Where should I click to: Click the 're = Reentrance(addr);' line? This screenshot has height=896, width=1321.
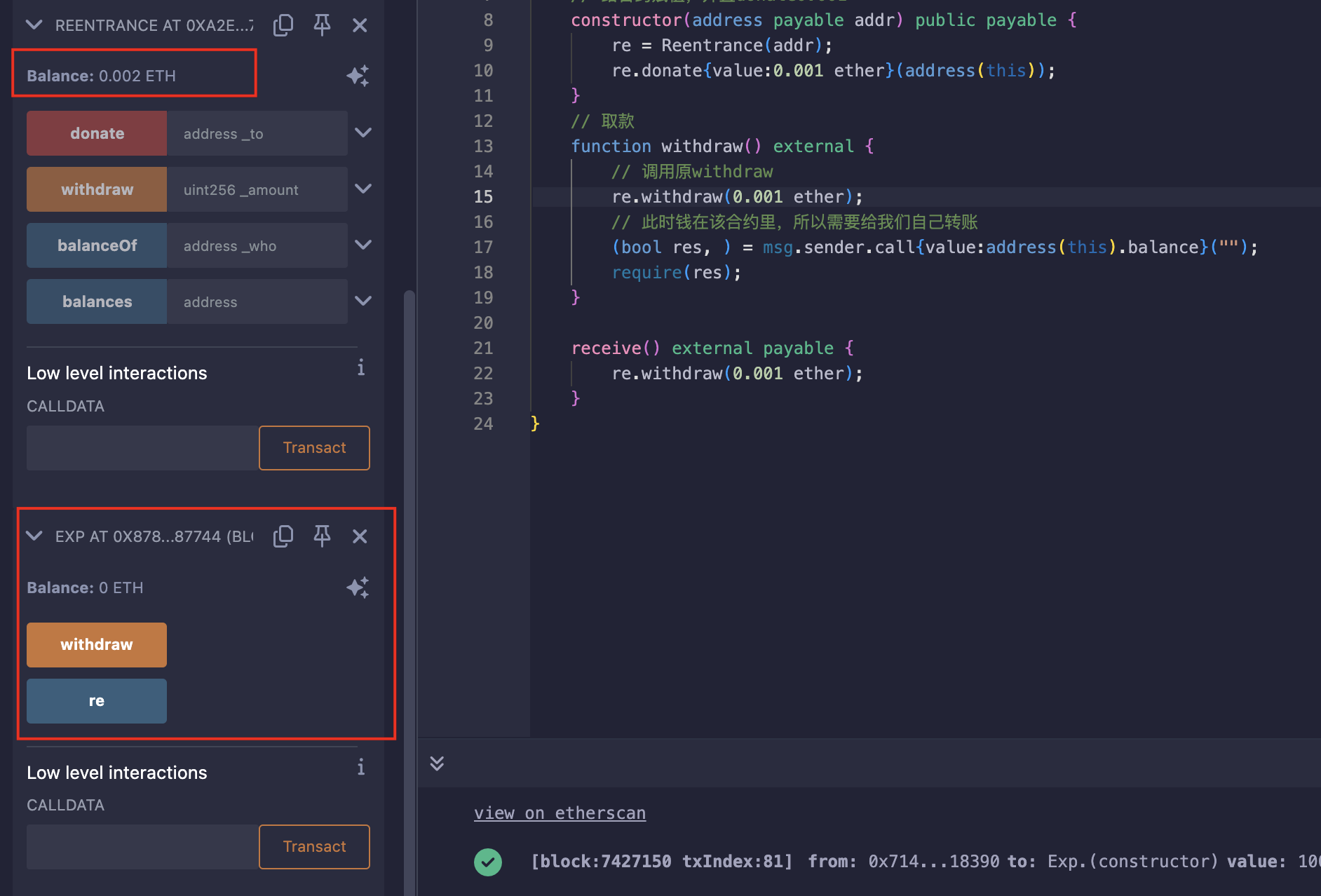[722, 46]
